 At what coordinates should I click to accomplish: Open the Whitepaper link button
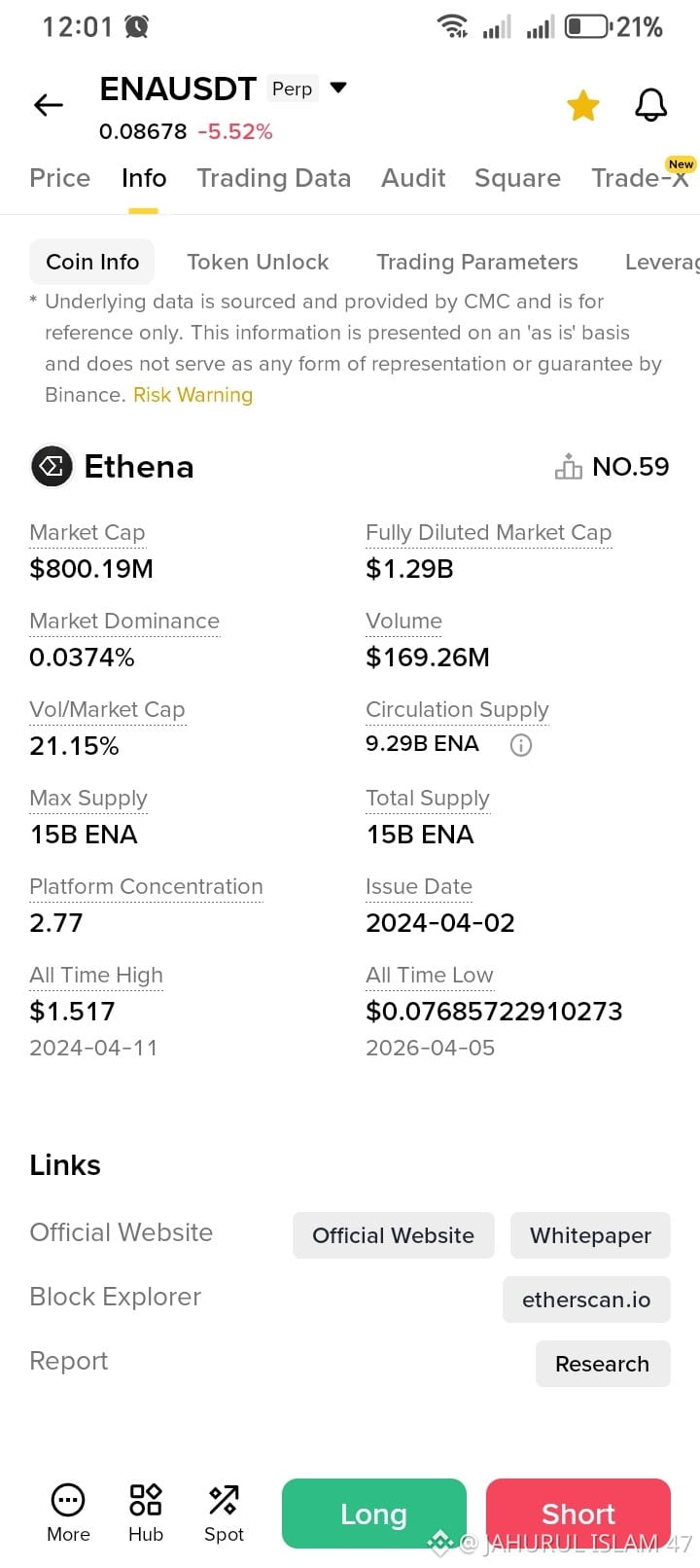[590, 1235]
